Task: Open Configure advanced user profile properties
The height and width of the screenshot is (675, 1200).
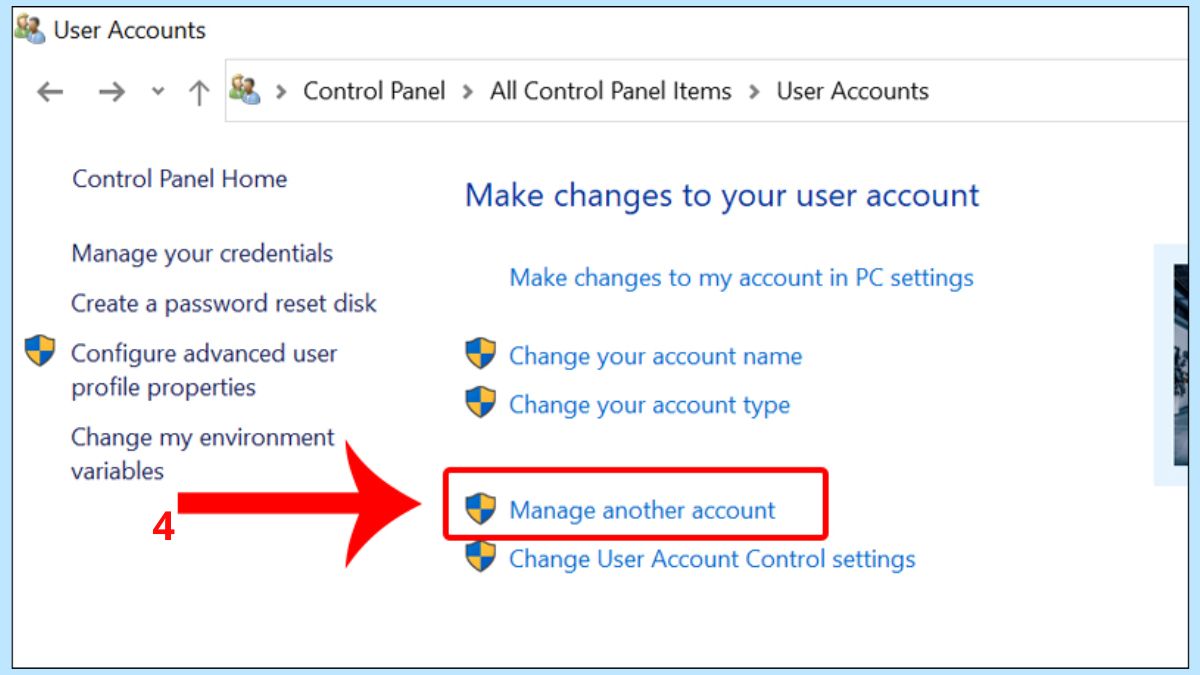Action: pos(204,370)
